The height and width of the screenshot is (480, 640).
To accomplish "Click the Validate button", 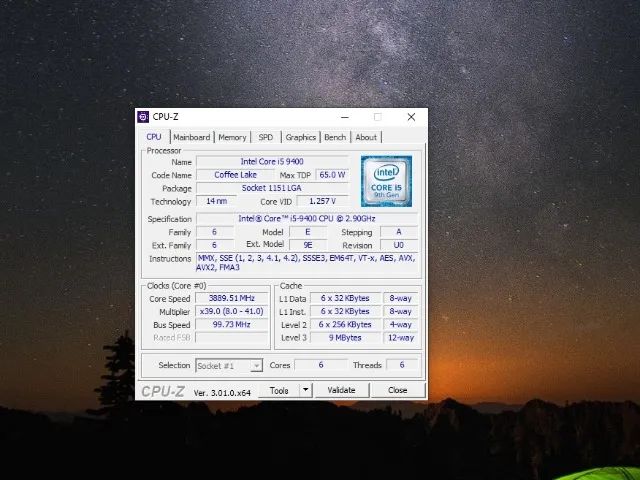I will [x=342, y=391].
